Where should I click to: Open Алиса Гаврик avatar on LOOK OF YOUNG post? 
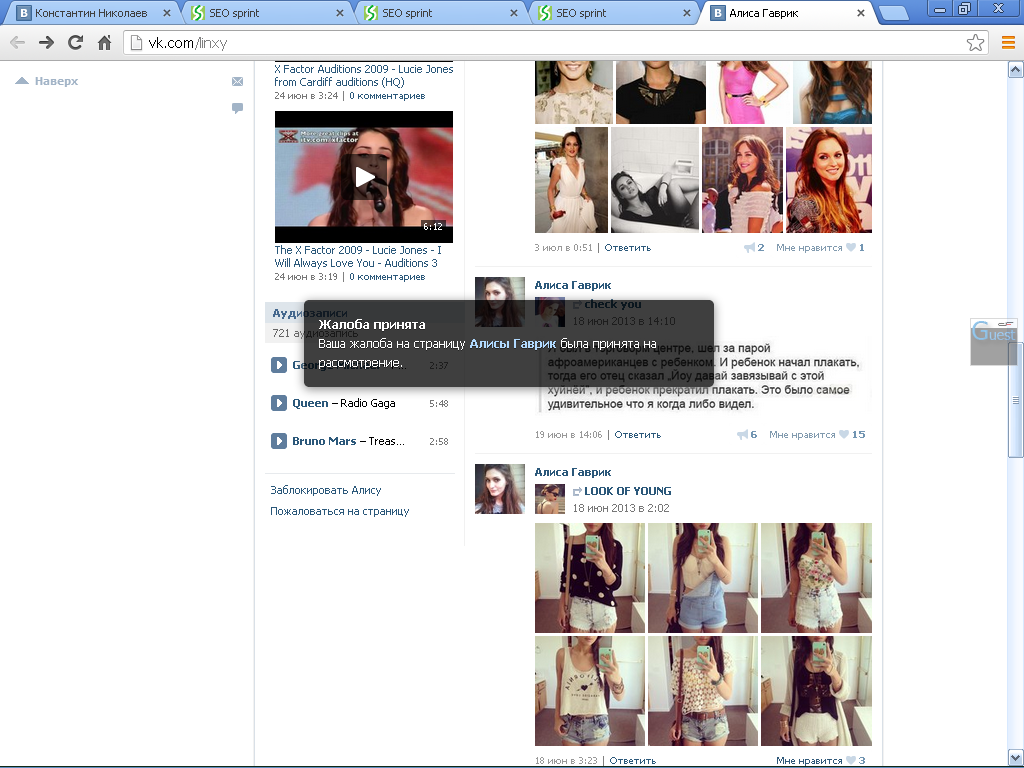(500, 489)
